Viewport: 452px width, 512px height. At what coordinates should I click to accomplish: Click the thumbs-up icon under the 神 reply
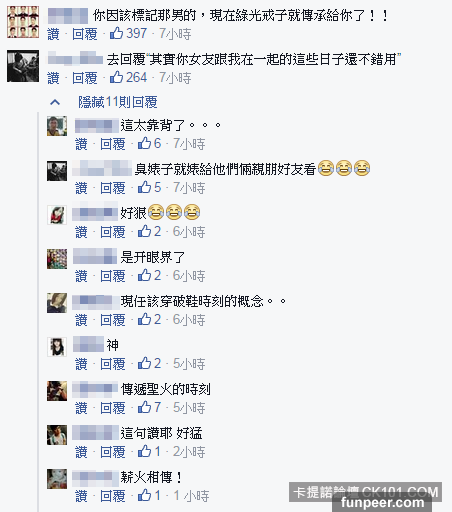[x=145, y=363]
